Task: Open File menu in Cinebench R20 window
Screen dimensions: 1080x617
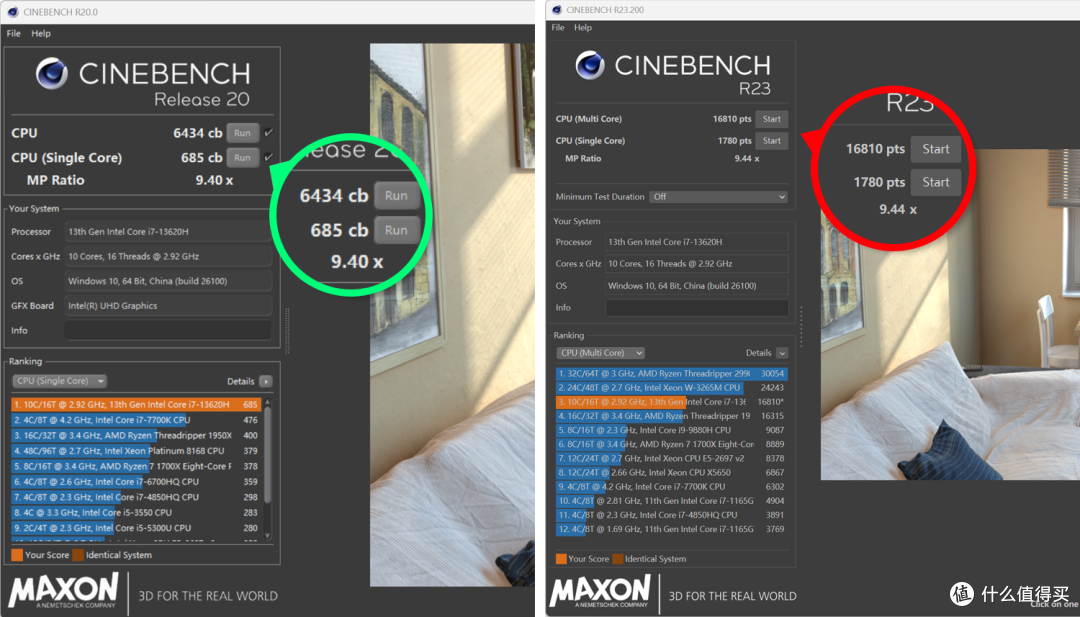Action: click(x=14, y=33)
